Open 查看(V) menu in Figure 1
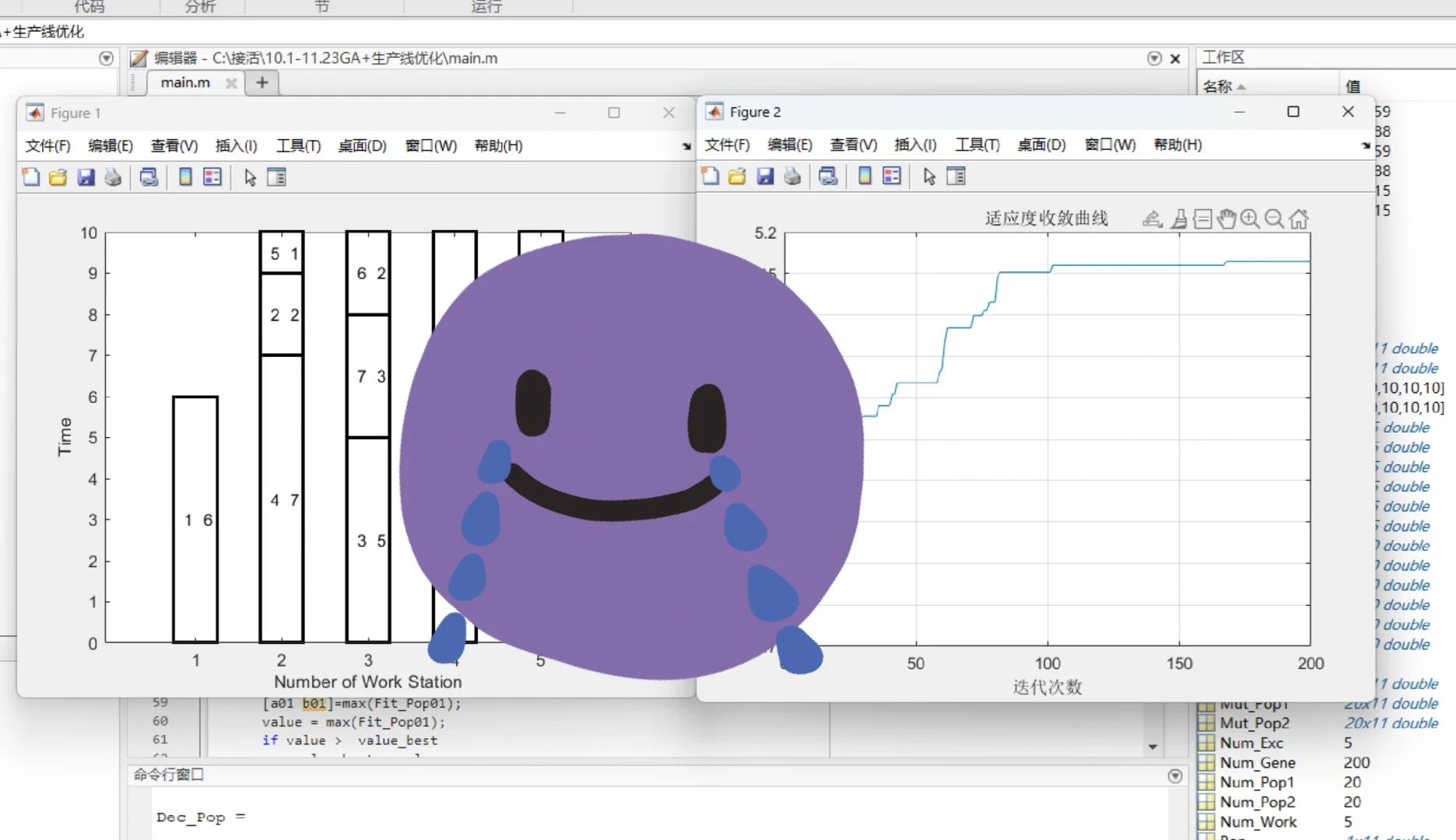1456x840 pixels. coord(174,145)
